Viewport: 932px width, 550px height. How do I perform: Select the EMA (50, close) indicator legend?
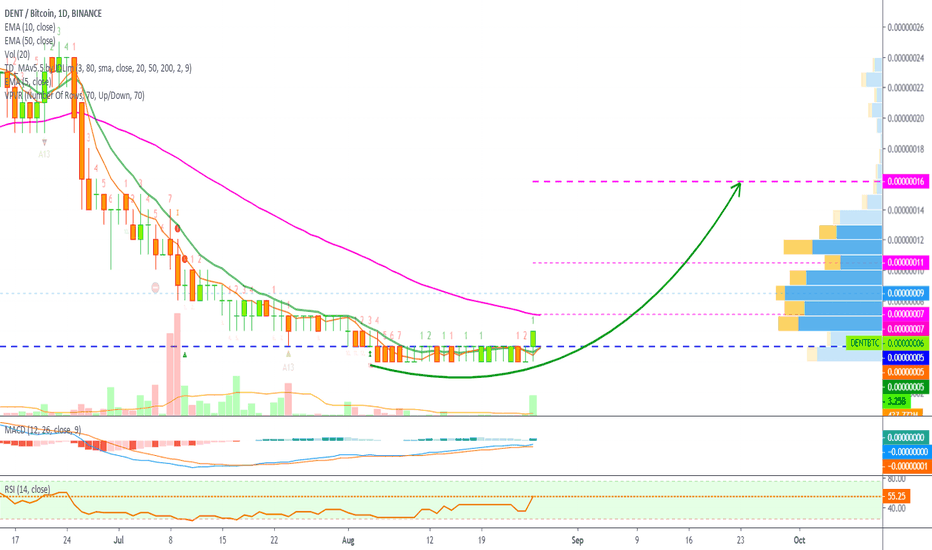(30, 40)
